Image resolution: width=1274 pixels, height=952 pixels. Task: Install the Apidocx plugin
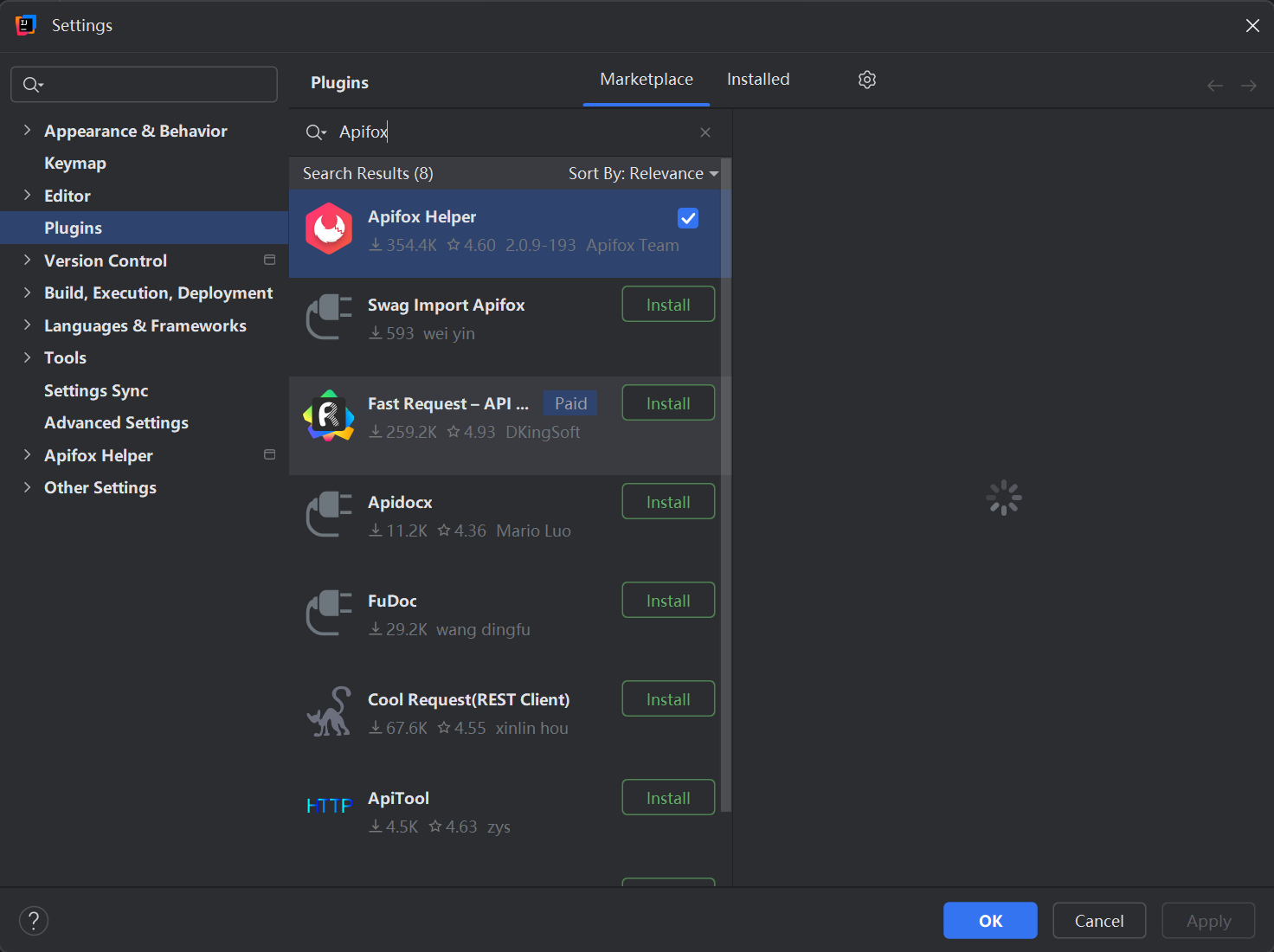668,501
